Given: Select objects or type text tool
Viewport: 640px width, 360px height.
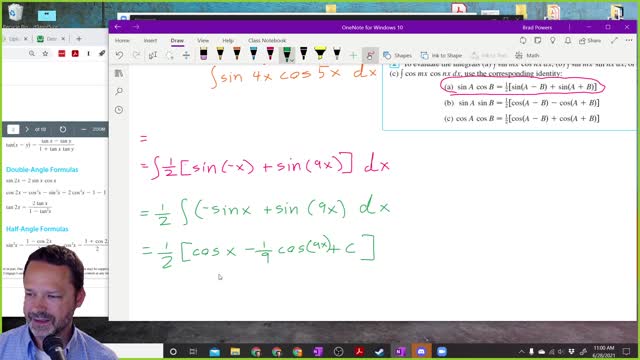Looking at the screenshot, I should point(153,55).
